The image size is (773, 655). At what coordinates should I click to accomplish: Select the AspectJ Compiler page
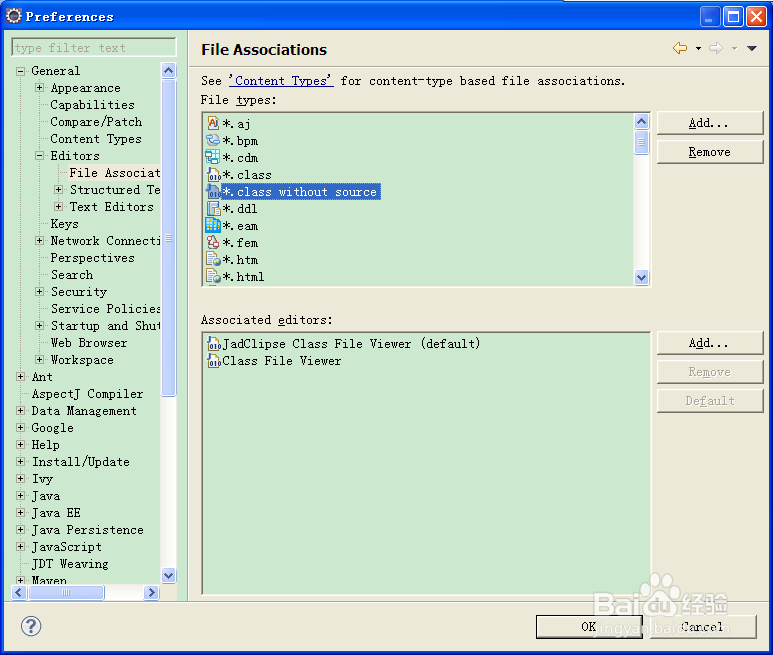[x=87, y=394]
